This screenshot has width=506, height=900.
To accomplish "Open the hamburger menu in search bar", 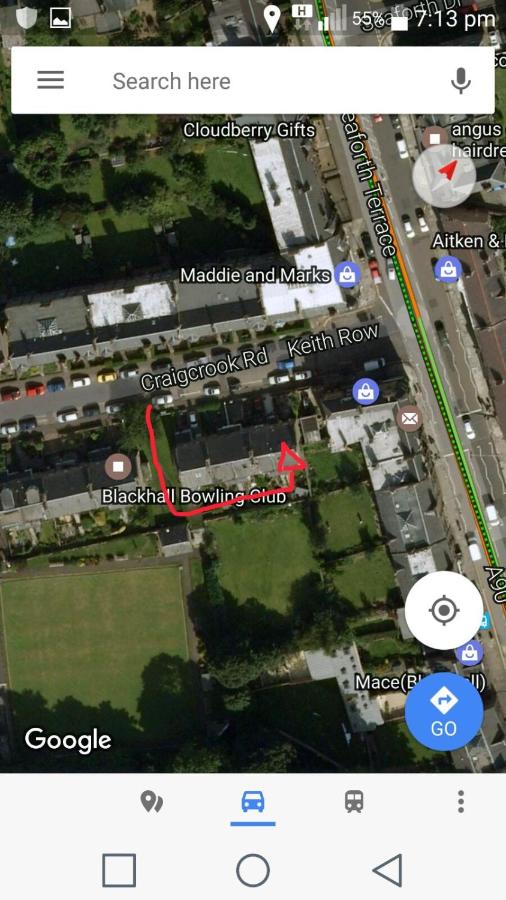I will (x=50, y=80).
